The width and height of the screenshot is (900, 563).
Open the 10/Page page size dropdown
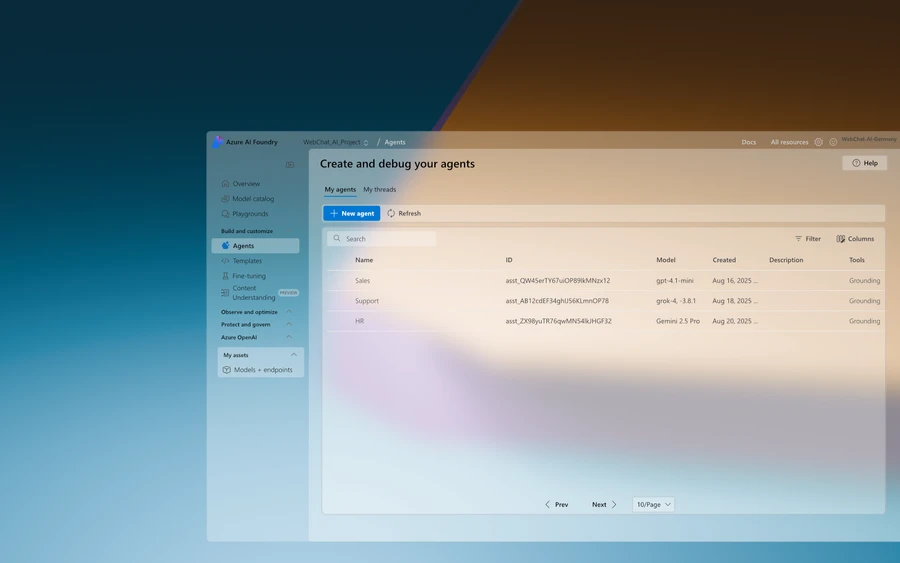[x=653, y=504]
